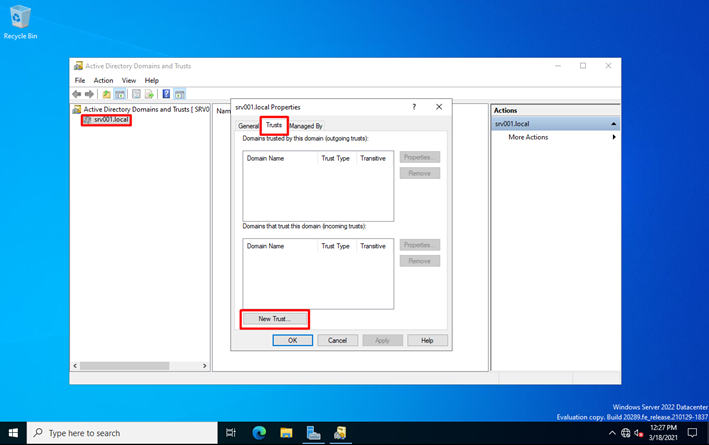
Task: Open Microsoft Edge from the taskbar
Action: pyautogui.click(x=259, y=433)
